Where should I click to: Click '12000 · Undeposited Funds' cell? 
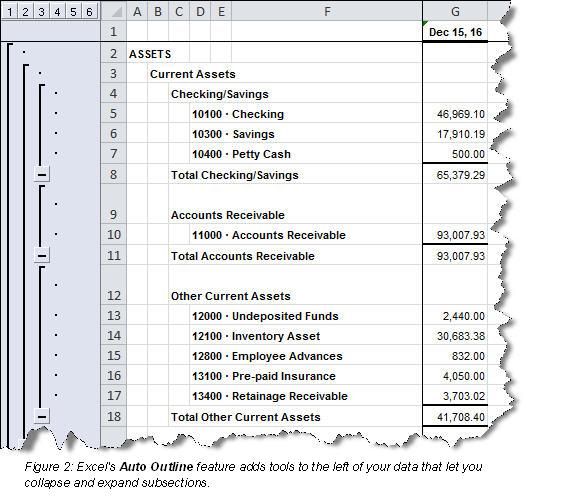[265, 316]
